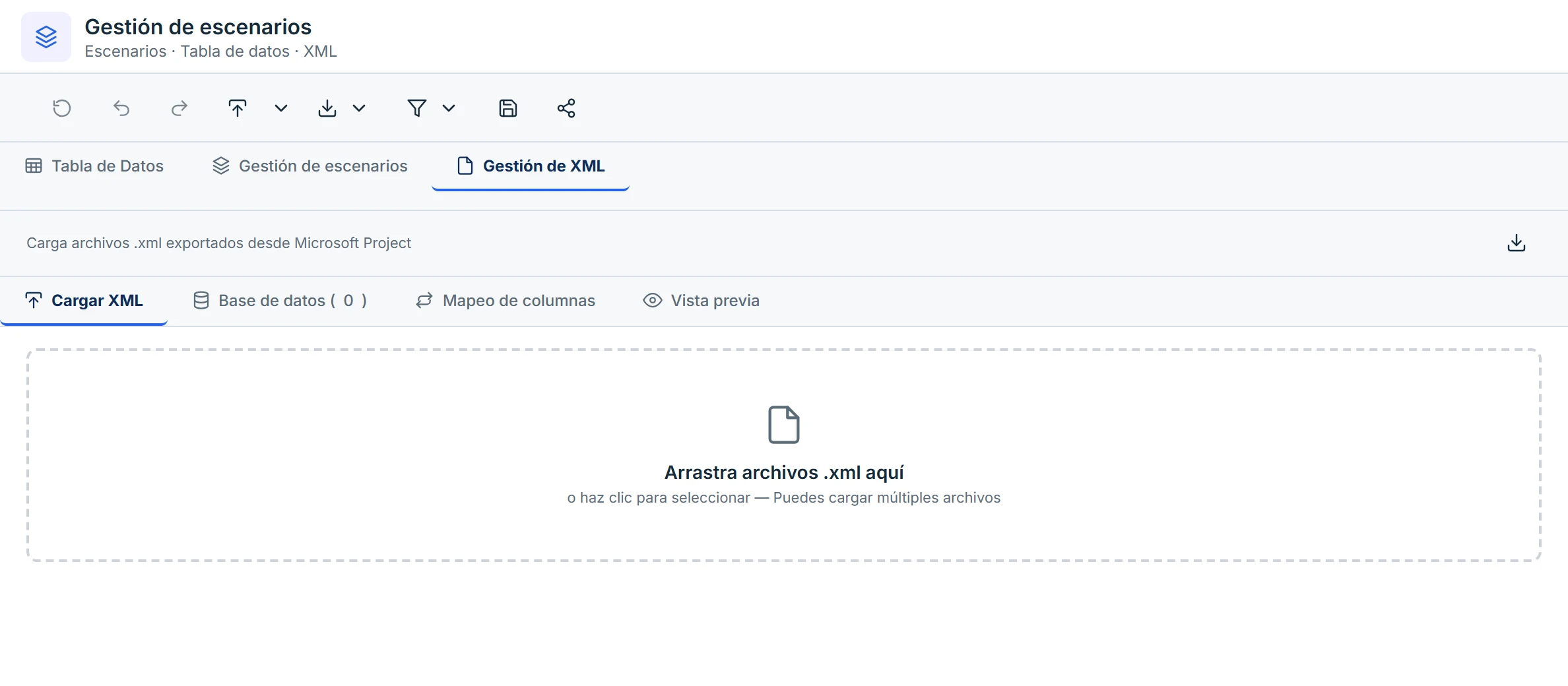Show the Vista previa sub-tab

(701, 301)
